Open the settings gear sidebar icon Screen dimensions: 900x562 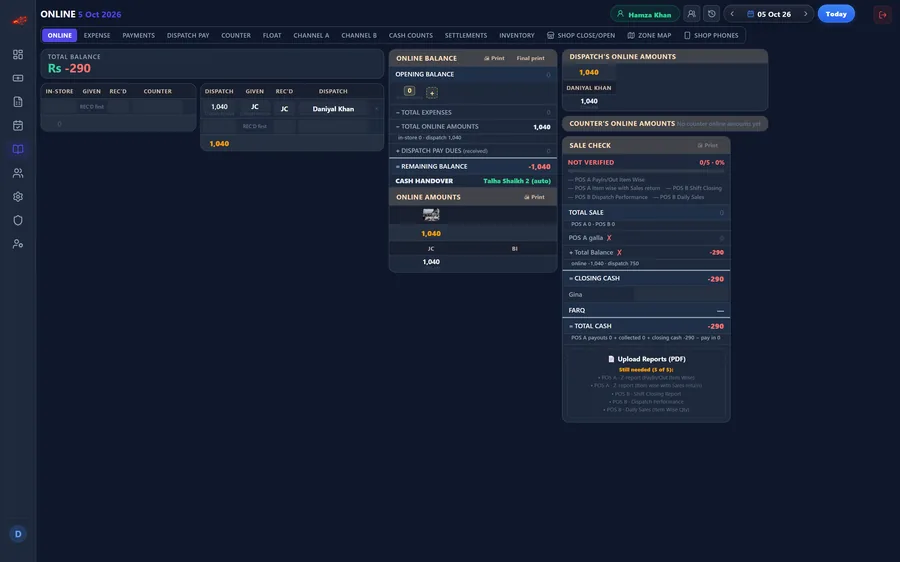[x=18, y=196]
